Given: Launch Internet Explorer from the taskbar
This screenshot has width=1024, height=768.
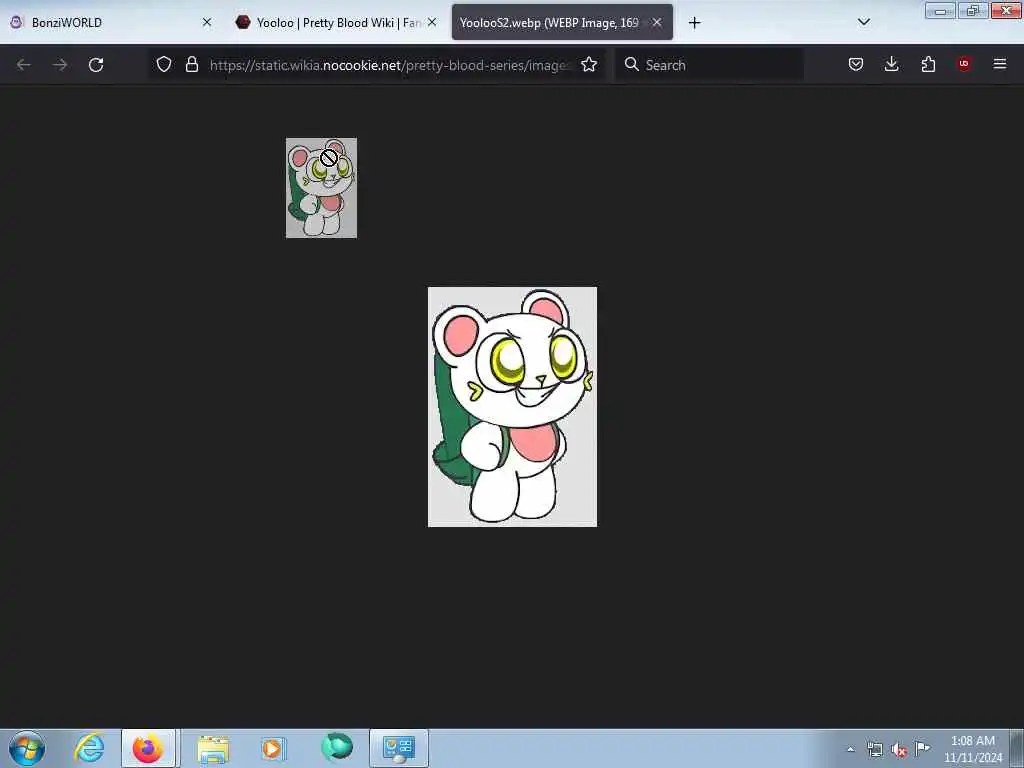Looking at the screenshot, I should [x=89, y=748].
